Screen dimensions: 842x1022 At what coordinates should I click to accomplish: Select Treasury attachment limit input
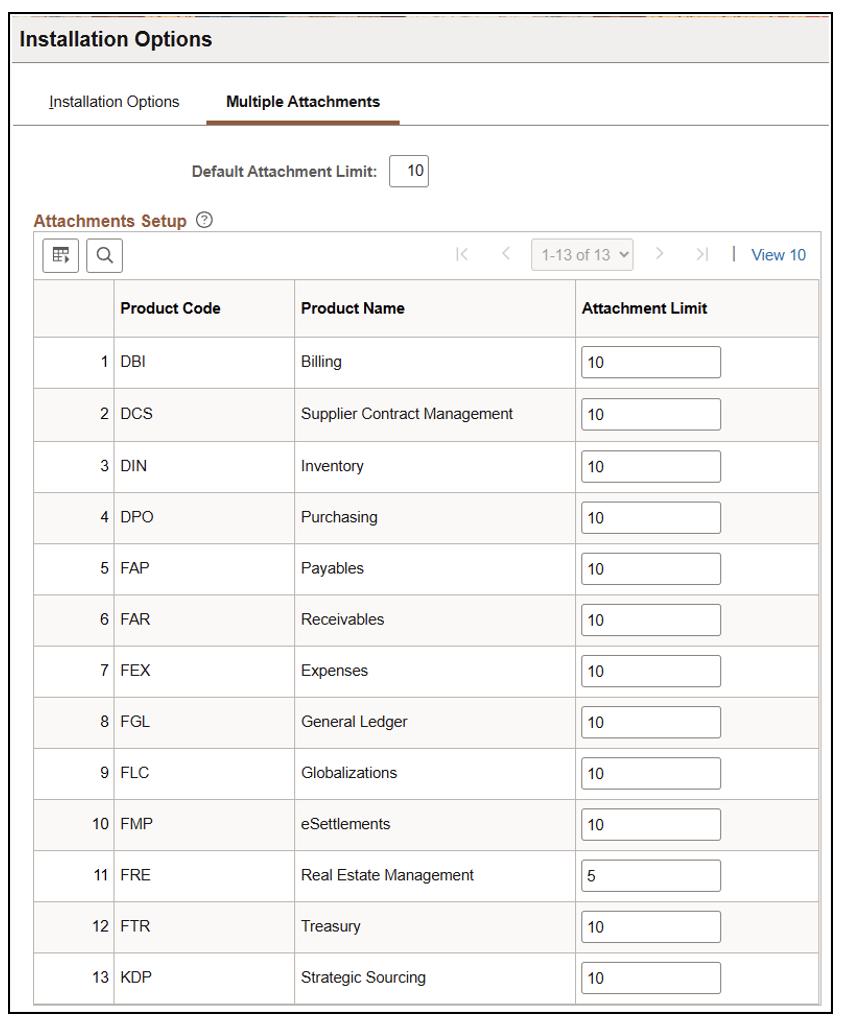pyautogui.click(x=650, y=927)
